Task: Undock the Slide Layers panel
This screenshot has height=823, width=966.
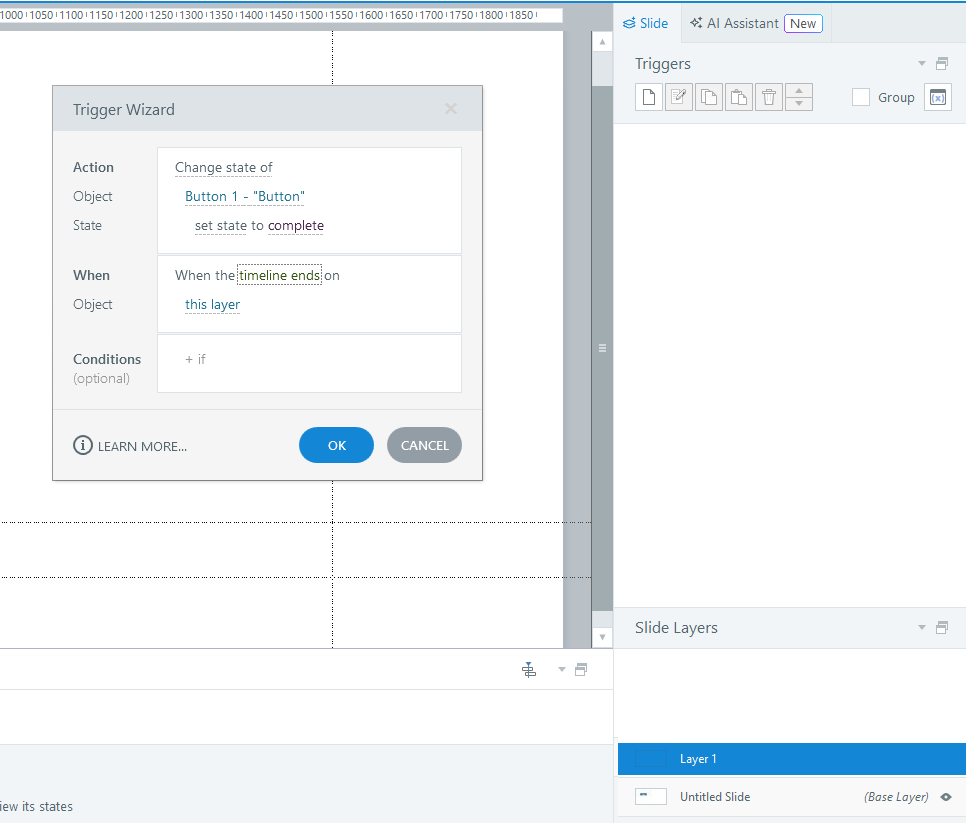Action: point(942,628)
